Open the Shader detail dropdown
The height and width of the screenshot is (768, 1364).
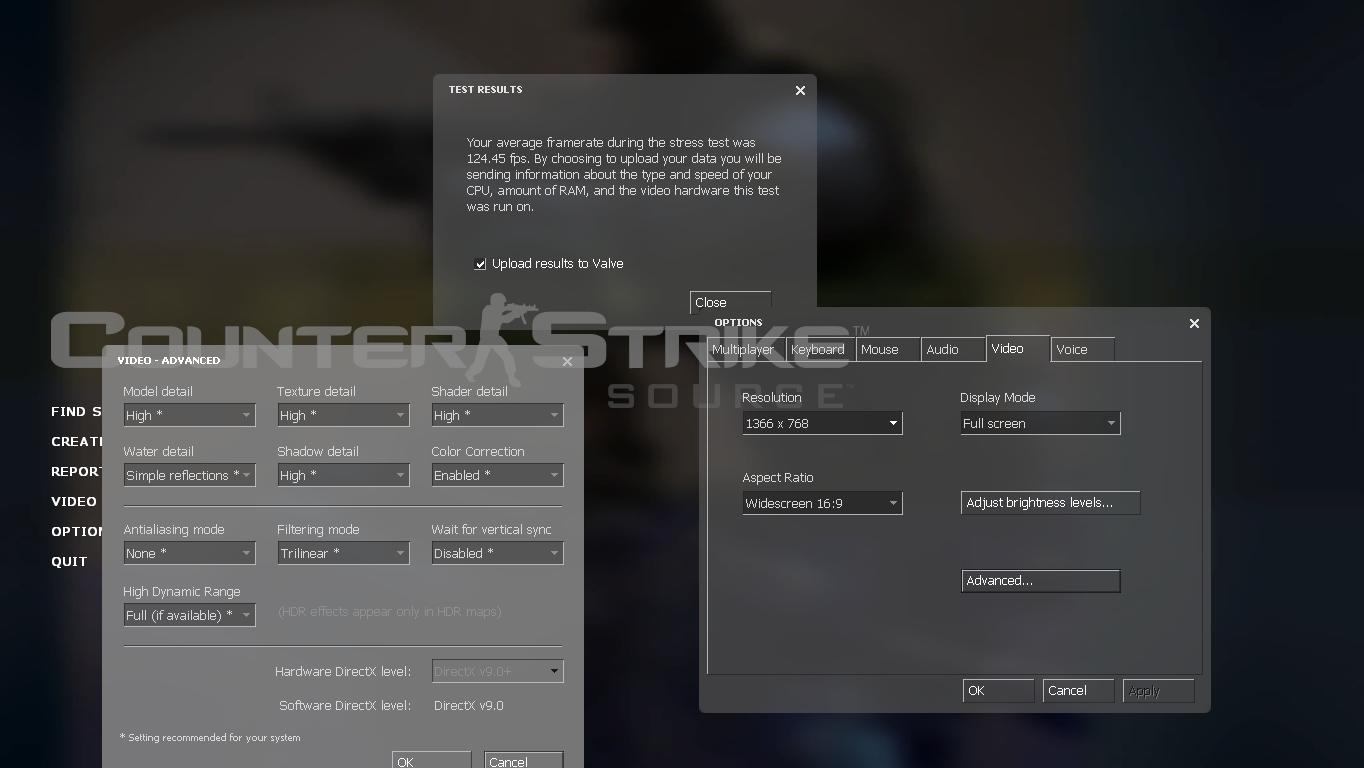(x=497, y=415)
